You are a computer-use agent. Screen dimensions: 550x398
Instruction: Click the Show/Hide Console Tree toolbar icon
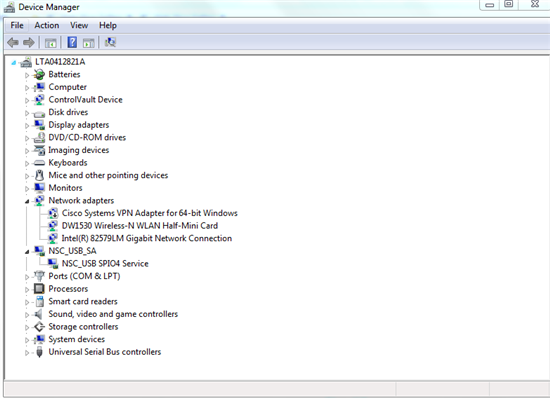coord(51,43)
